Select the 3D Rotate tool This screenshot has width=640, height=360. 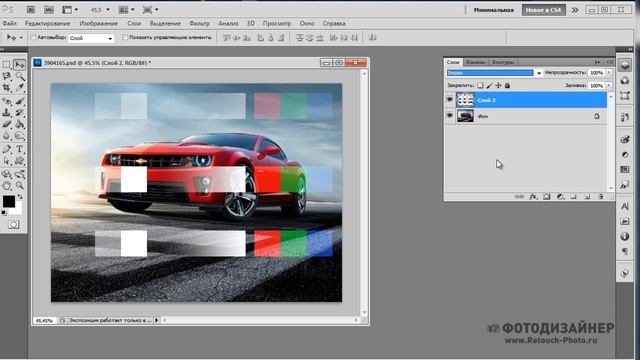[7, 174]
